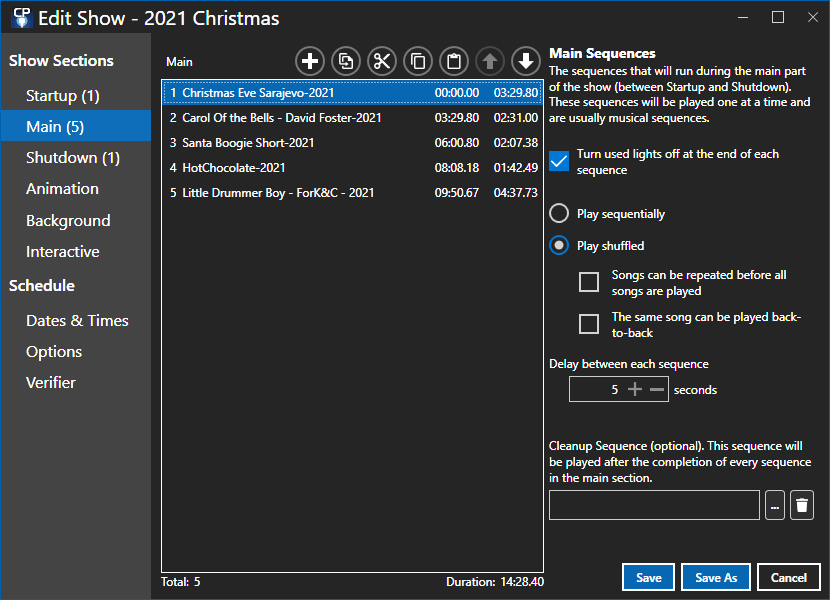Viewport: 830px width, 600px height.
Task: Open the Animation section
Action: point(76,189)
